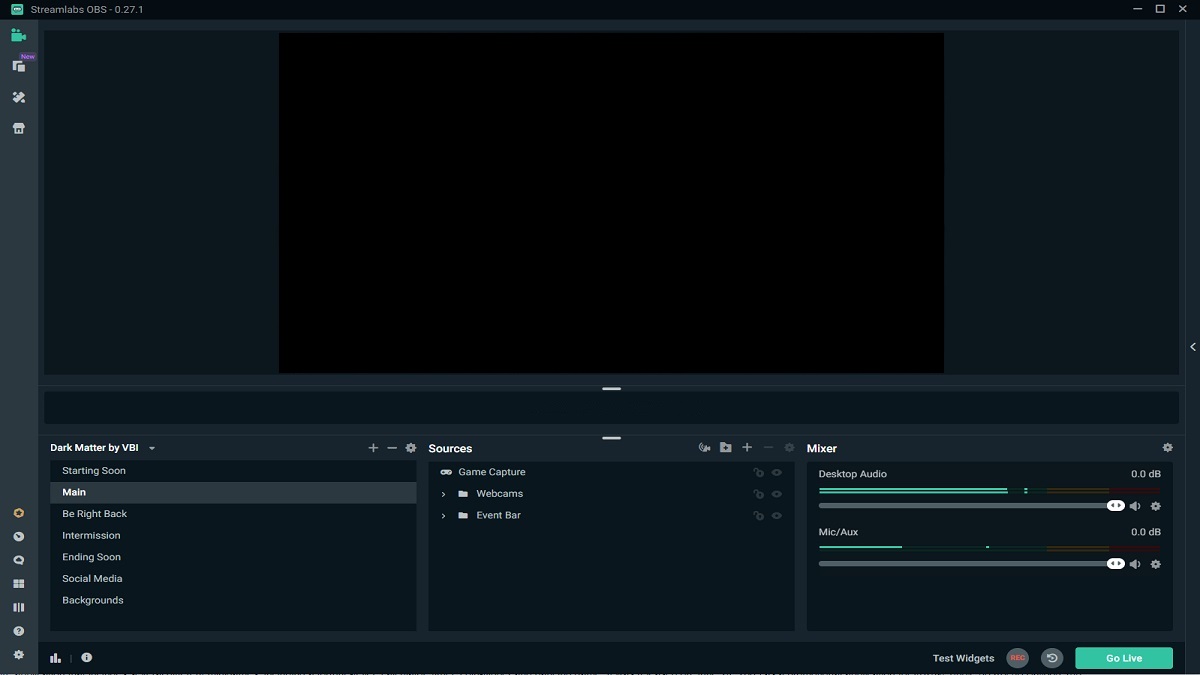
Task: Click the Go Live button
Action: click(1123, 657)
